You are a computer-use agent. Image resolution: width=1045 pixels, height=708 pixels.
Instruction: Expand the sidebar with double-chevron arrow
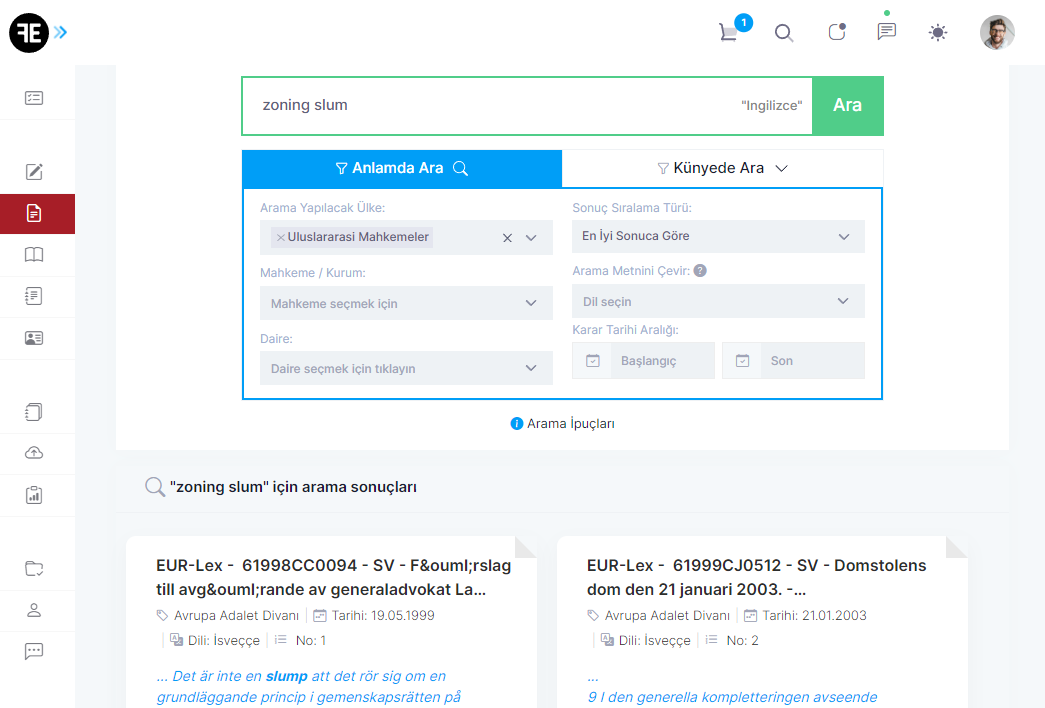[61, 33]
